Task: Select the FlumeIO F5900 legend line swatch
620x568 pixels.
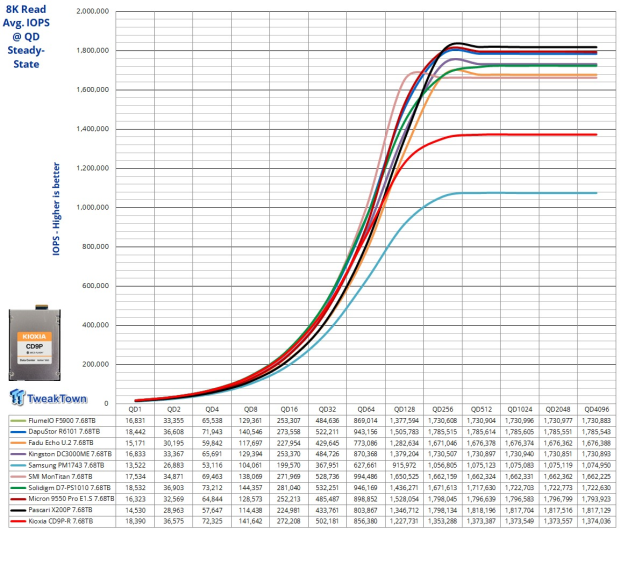Action: 18,420
